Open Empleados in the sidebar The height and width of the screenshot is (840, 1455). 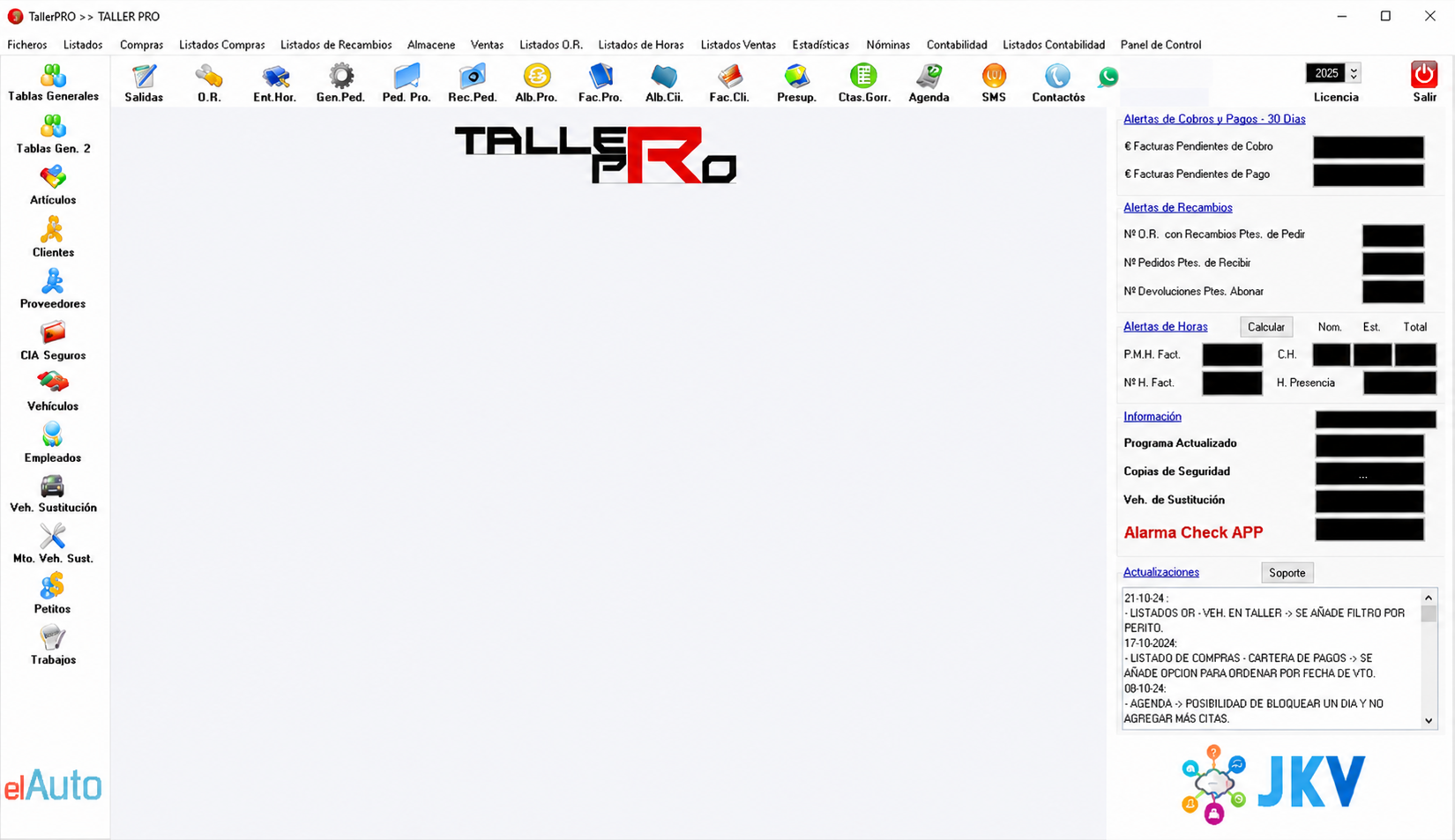click(53, 443)
